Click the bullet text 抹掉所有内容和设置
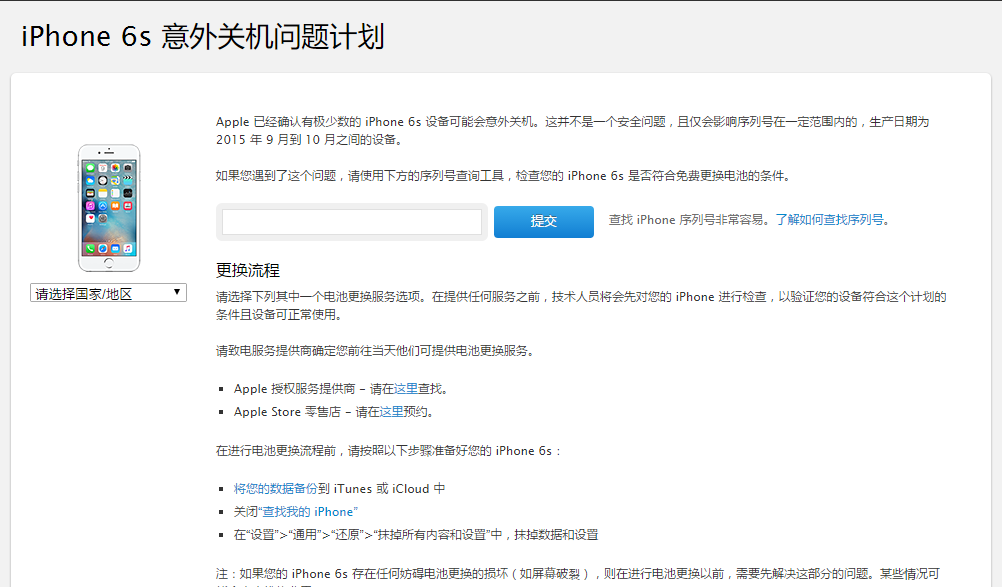1002x587 pixels. coord(431,535)
